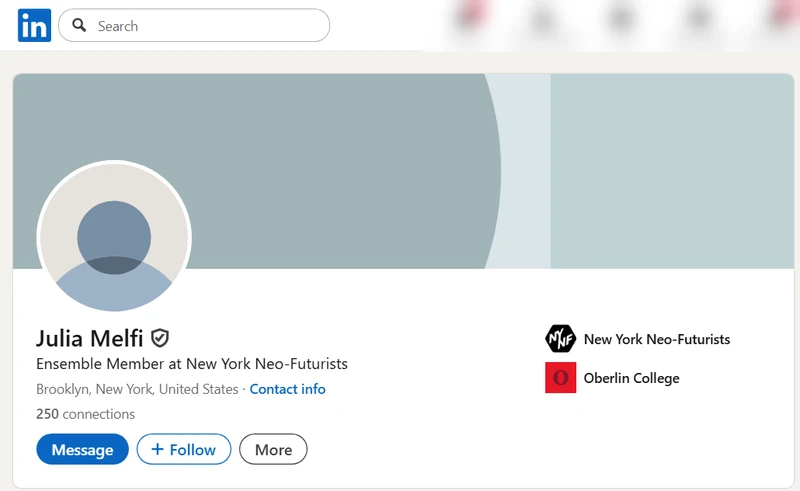This screenshot has height=491, width=800.
Task: Click the Brooklyn, New York location text
Action: click(137, 389)
